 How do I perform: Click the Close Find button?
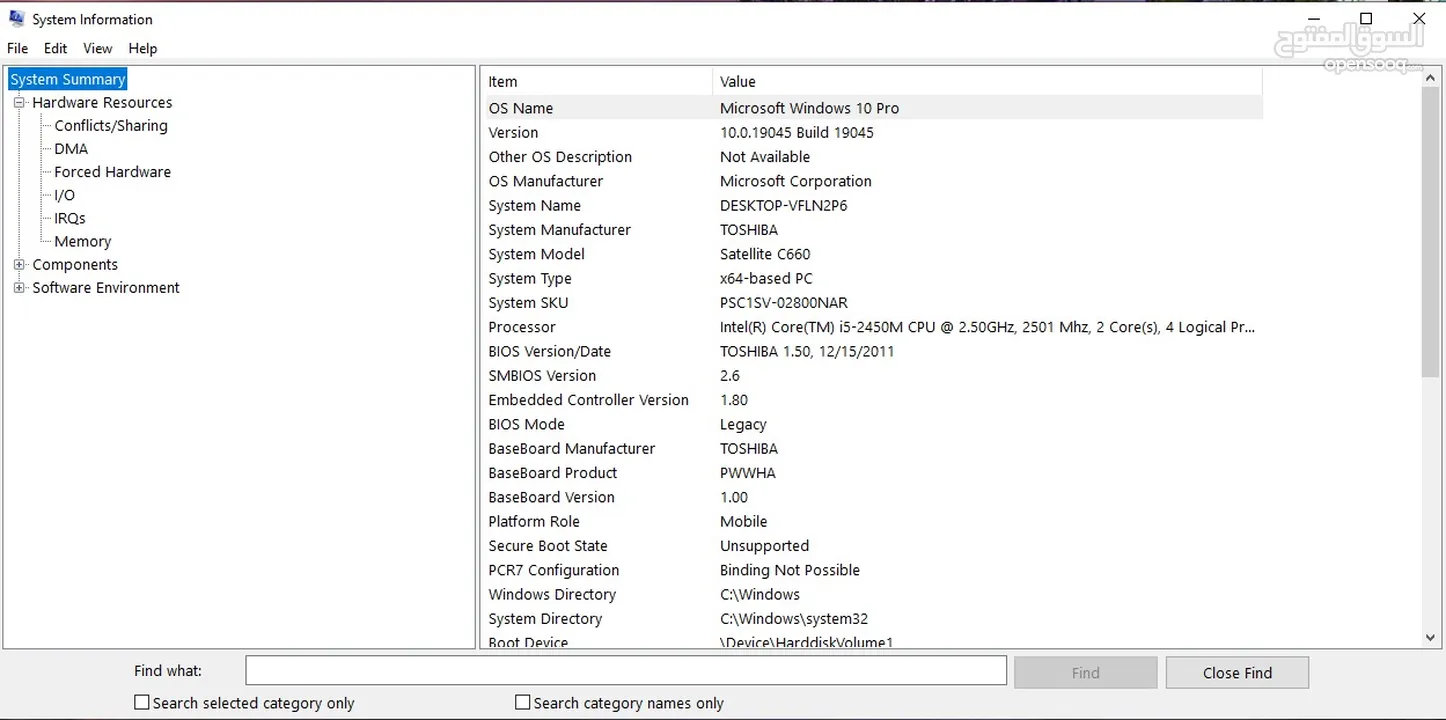pos(1237,672)
